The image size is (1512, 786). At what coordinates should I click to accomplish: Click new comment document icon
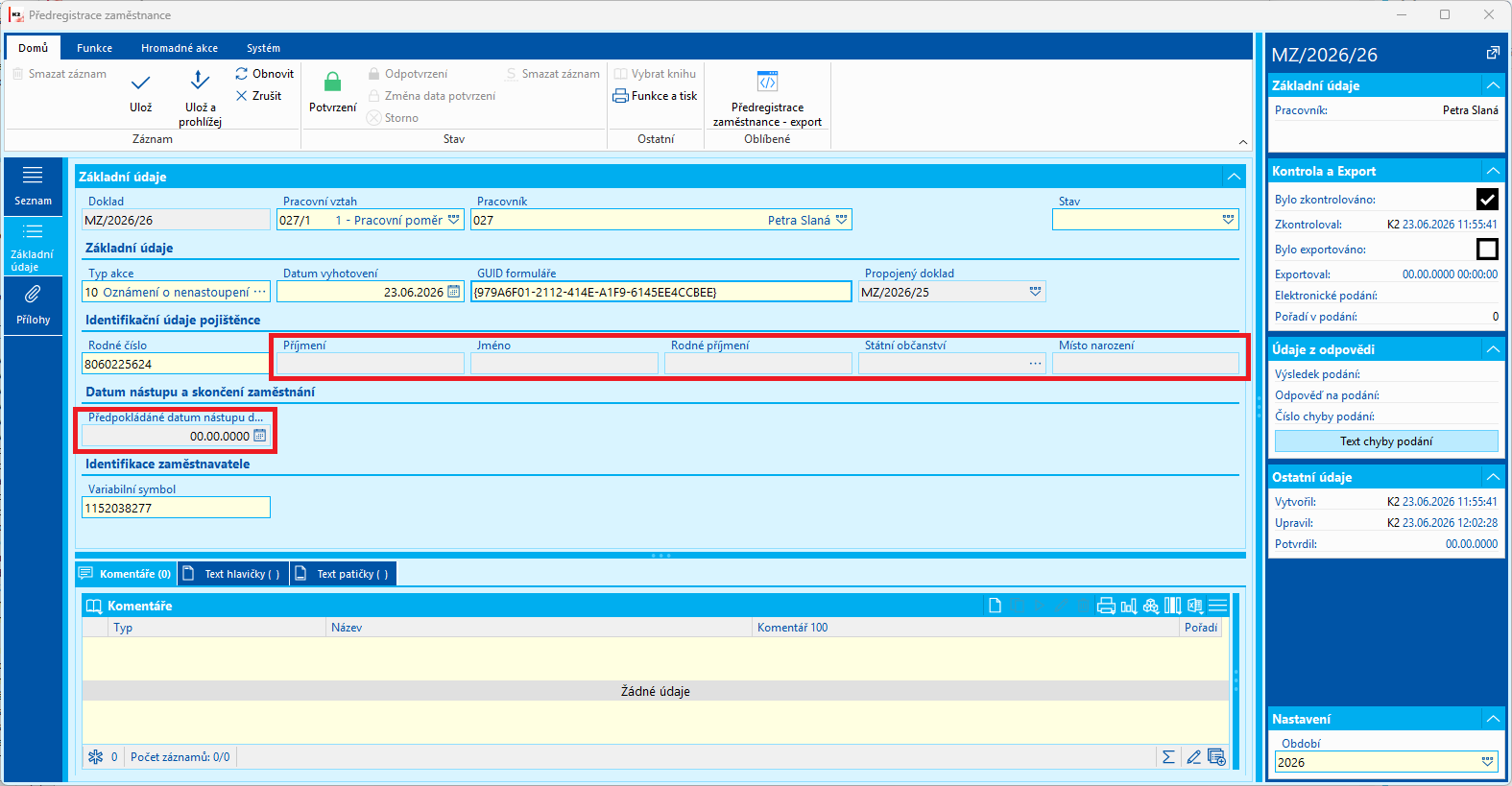(995, 606)
